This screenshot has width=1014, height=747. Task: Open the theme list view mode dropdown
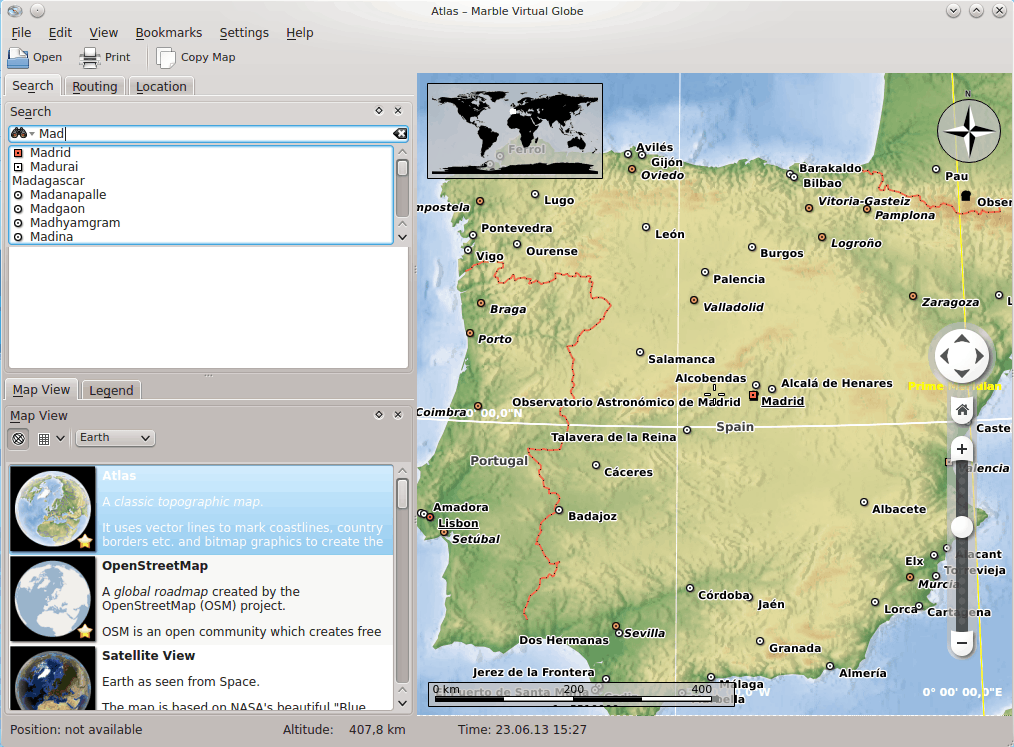(52, 438)
